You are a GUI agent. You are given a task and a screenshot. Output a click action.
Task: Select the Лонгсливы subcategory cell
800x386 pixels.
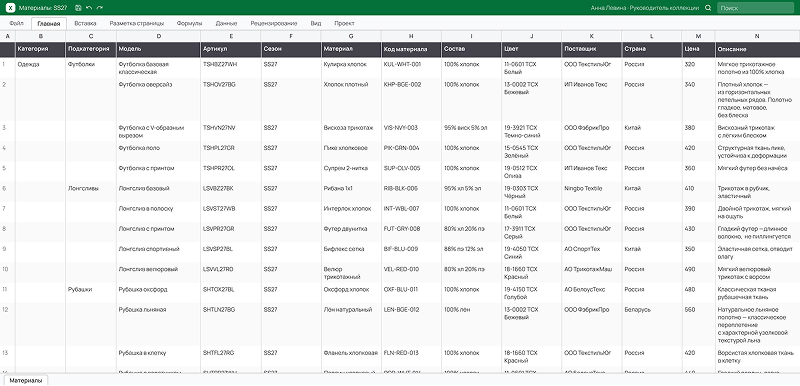(x=91, y=192)
